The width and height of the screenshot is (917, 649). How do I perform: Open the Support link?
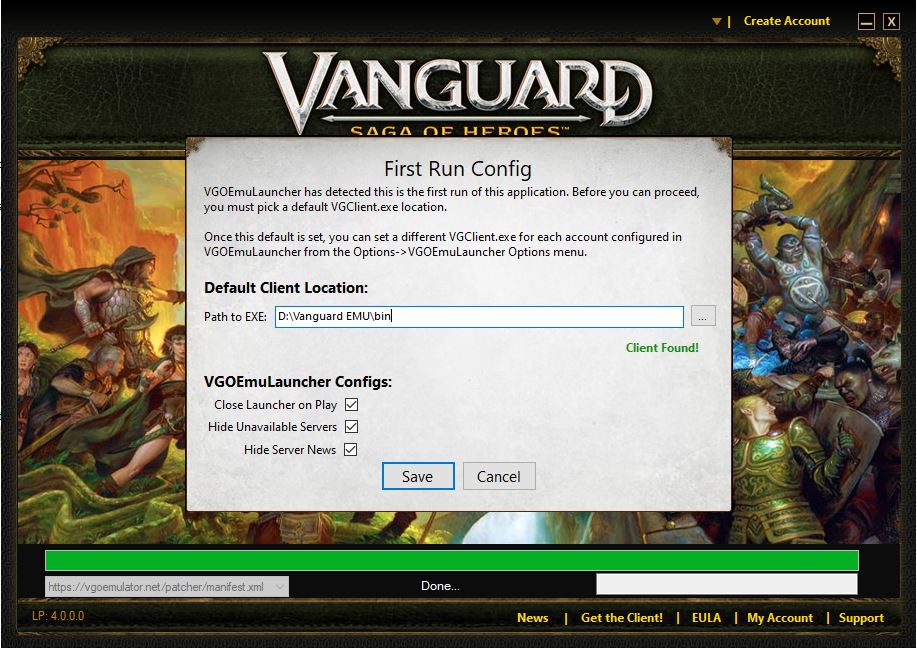(x=861, y=618)
